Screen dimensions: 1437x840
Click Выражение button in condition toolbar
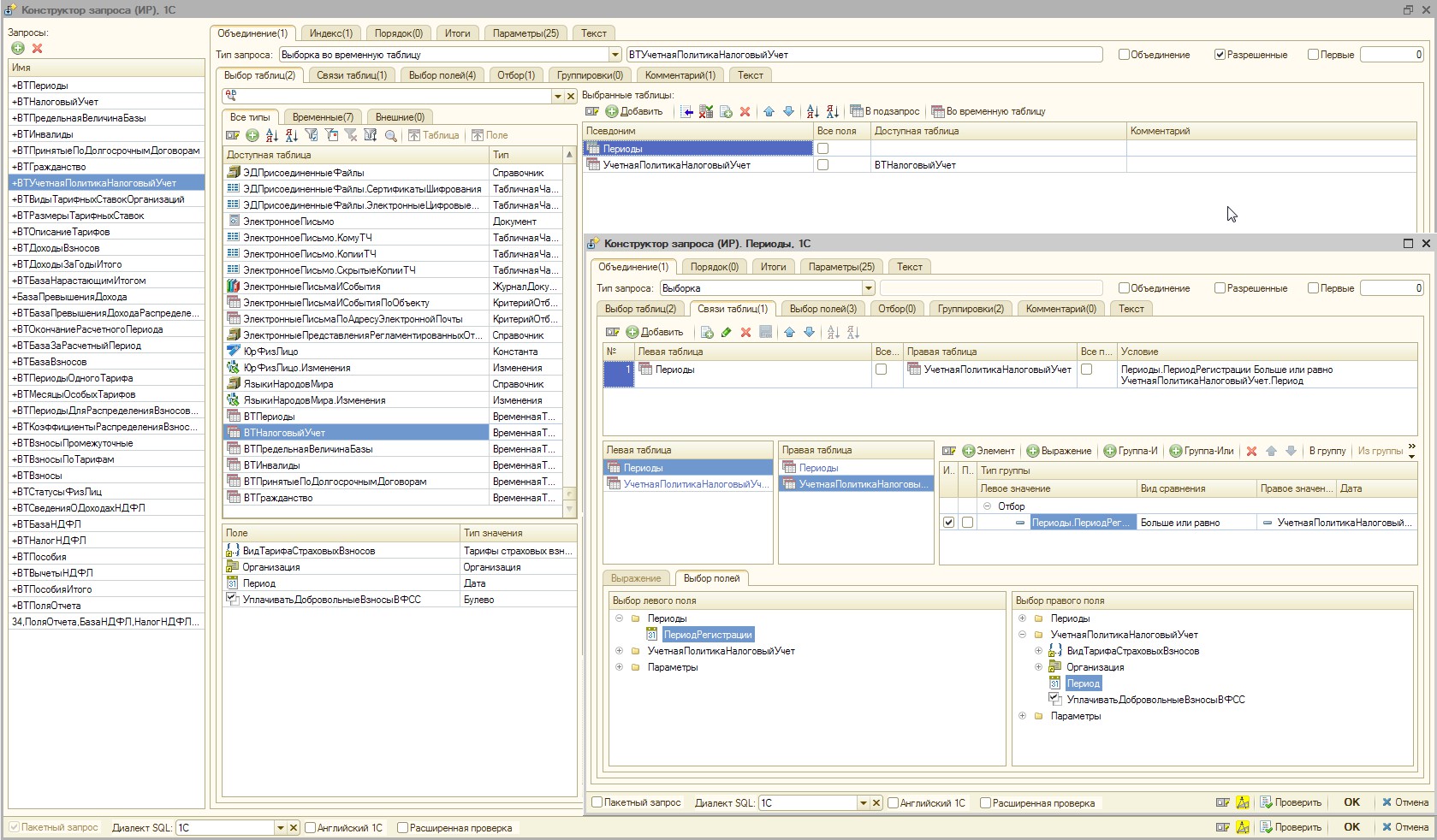[1059, 451]
